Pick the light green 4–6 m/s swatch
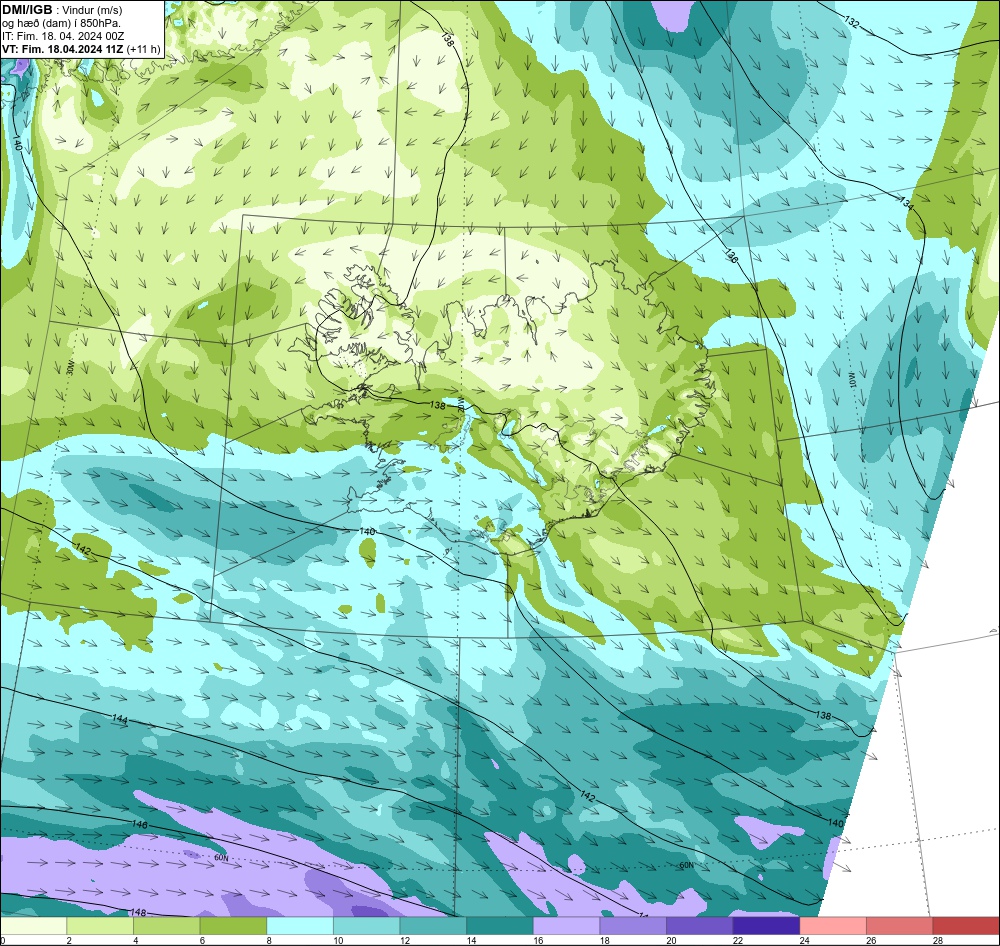 click(166, 926)
